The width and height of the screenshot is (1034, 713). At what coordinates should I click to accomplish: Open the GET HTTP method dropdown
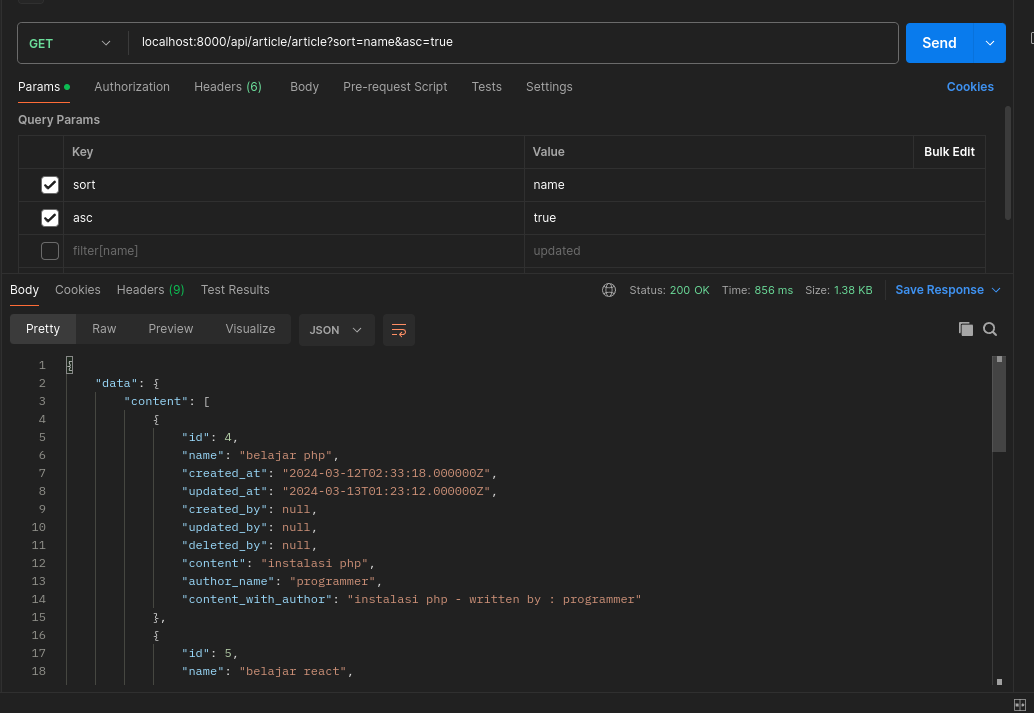(x=70, y=43)
